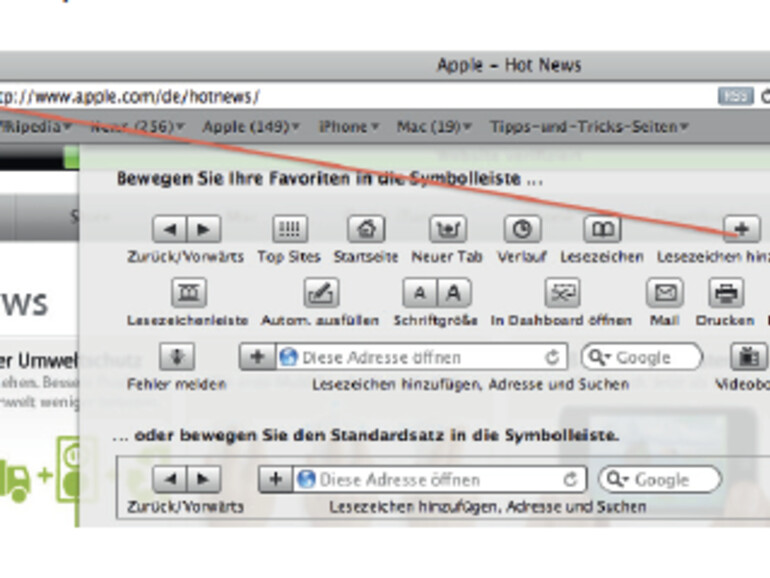The image size is (770, 578).
Task: Click Forward arrow in the Standardsatz row
Action: click(203, 479)
